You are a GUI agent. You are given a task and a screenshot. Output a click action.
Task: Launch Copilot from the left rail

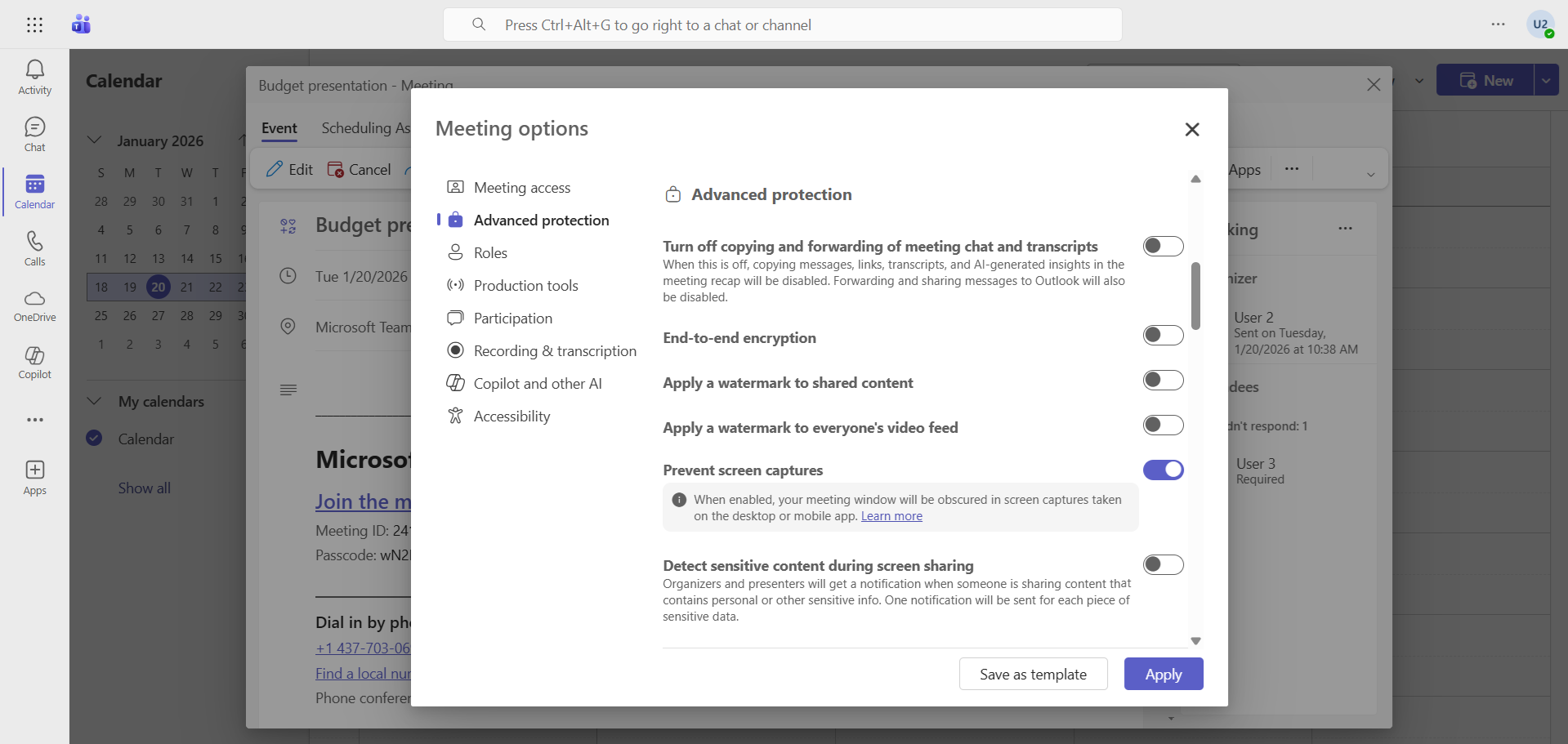[34, 363]
